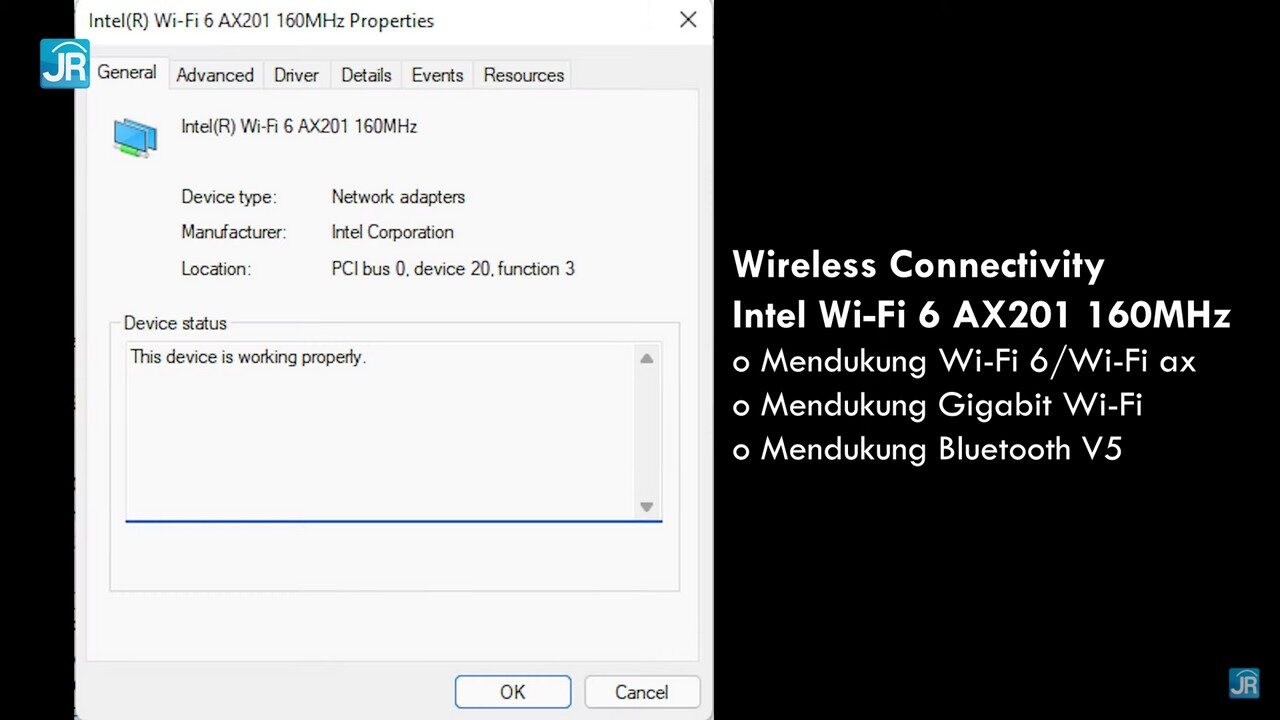1280x720 pixels.
Task: Close the Properties dialog with X
Action: pos(688,20)
